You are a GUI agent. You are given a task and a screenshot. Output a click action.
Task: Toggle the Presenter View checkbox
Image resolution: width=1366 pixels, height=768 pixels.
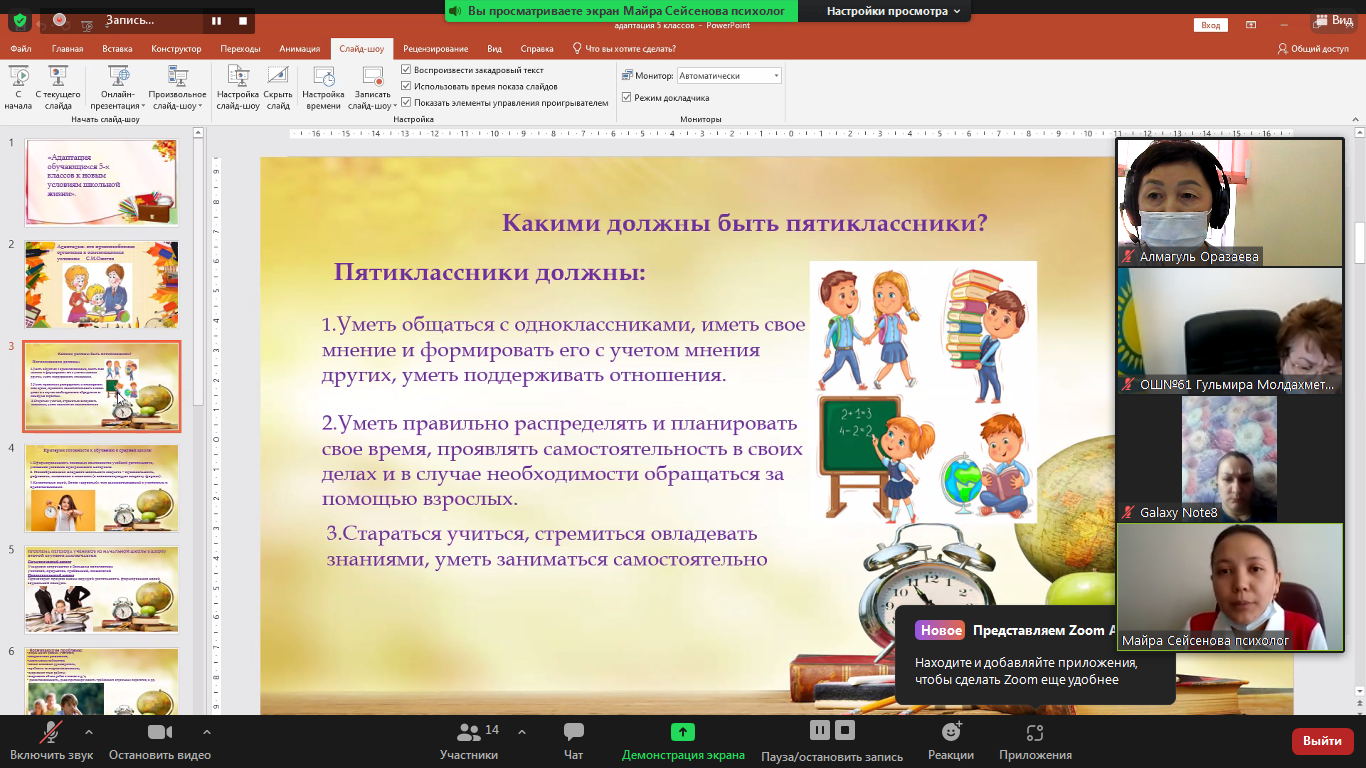pyautogui.click(x=627, y=98)
